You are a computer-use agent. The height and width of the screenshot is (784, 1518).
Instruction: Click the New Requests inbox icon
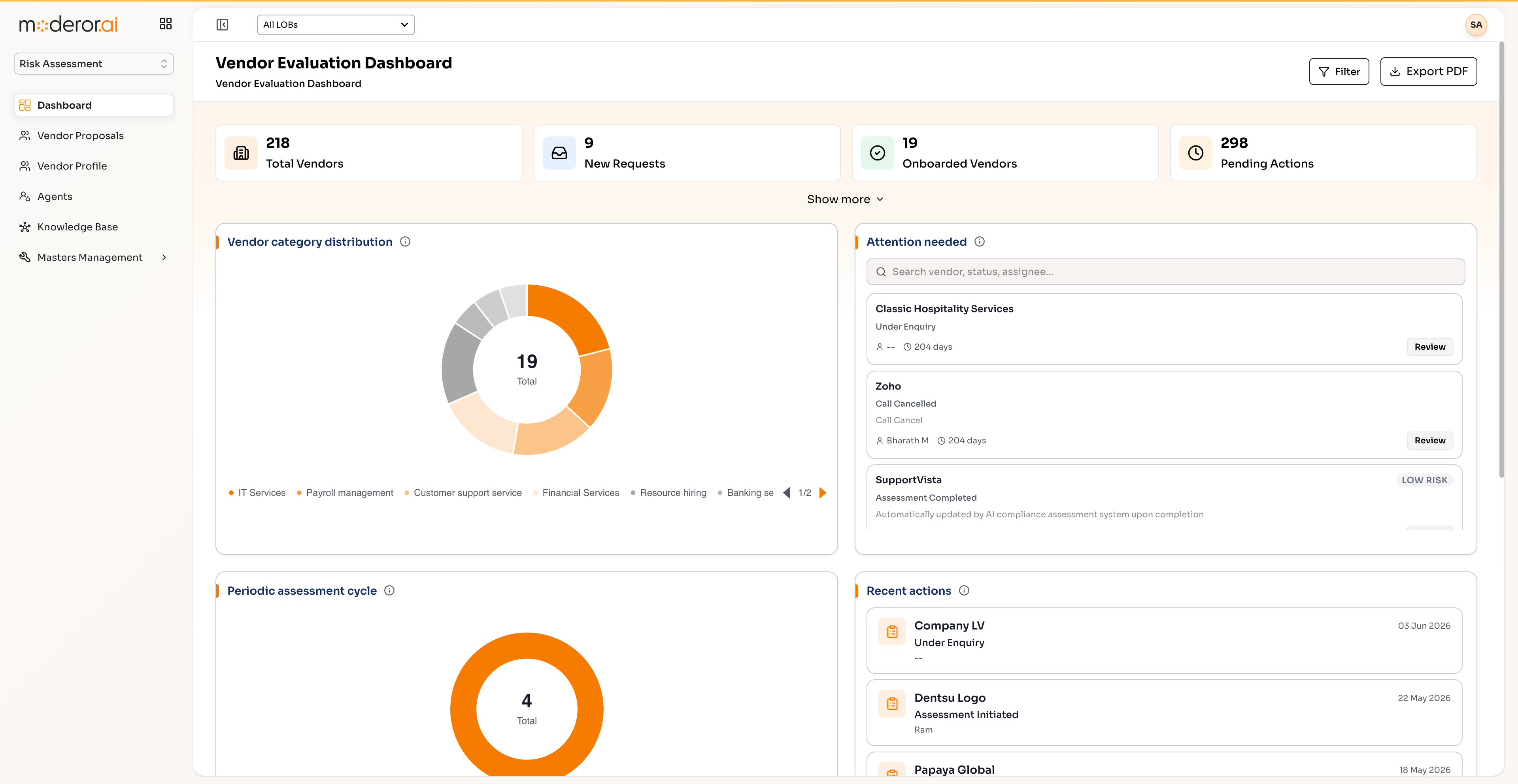(x=559, y=153)
